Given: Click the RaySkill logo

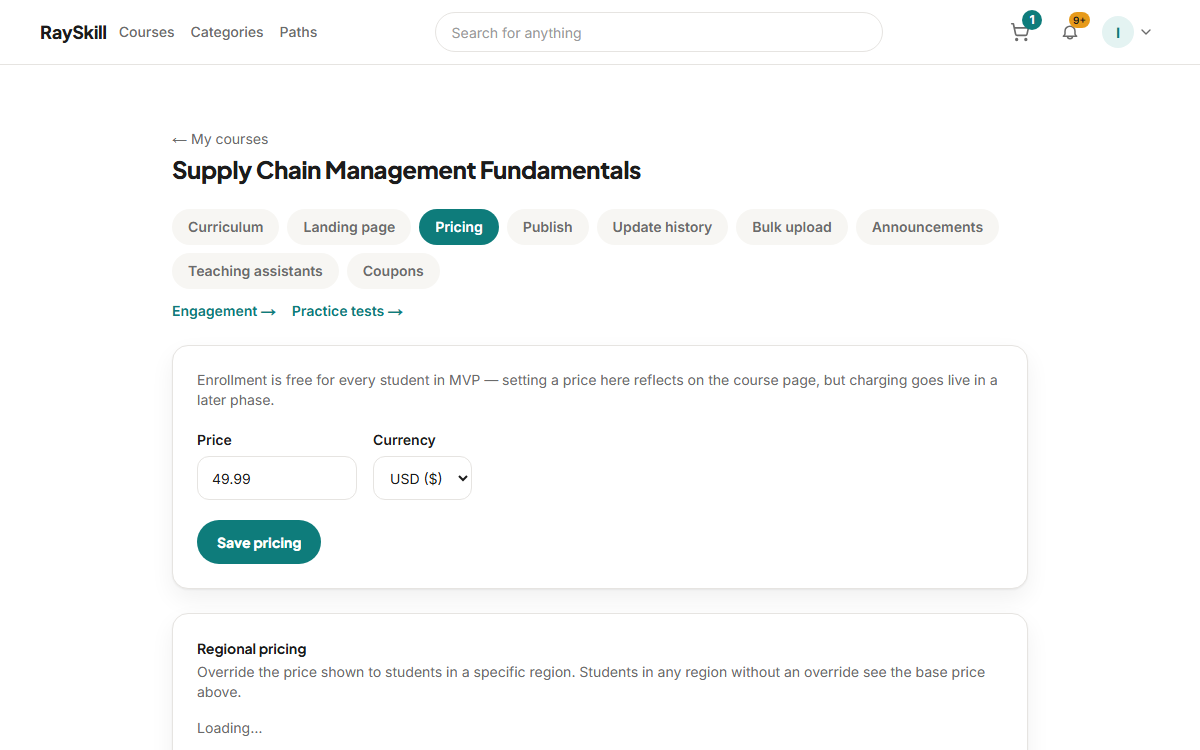Looking at the screenshot, I should click(73, 32).
